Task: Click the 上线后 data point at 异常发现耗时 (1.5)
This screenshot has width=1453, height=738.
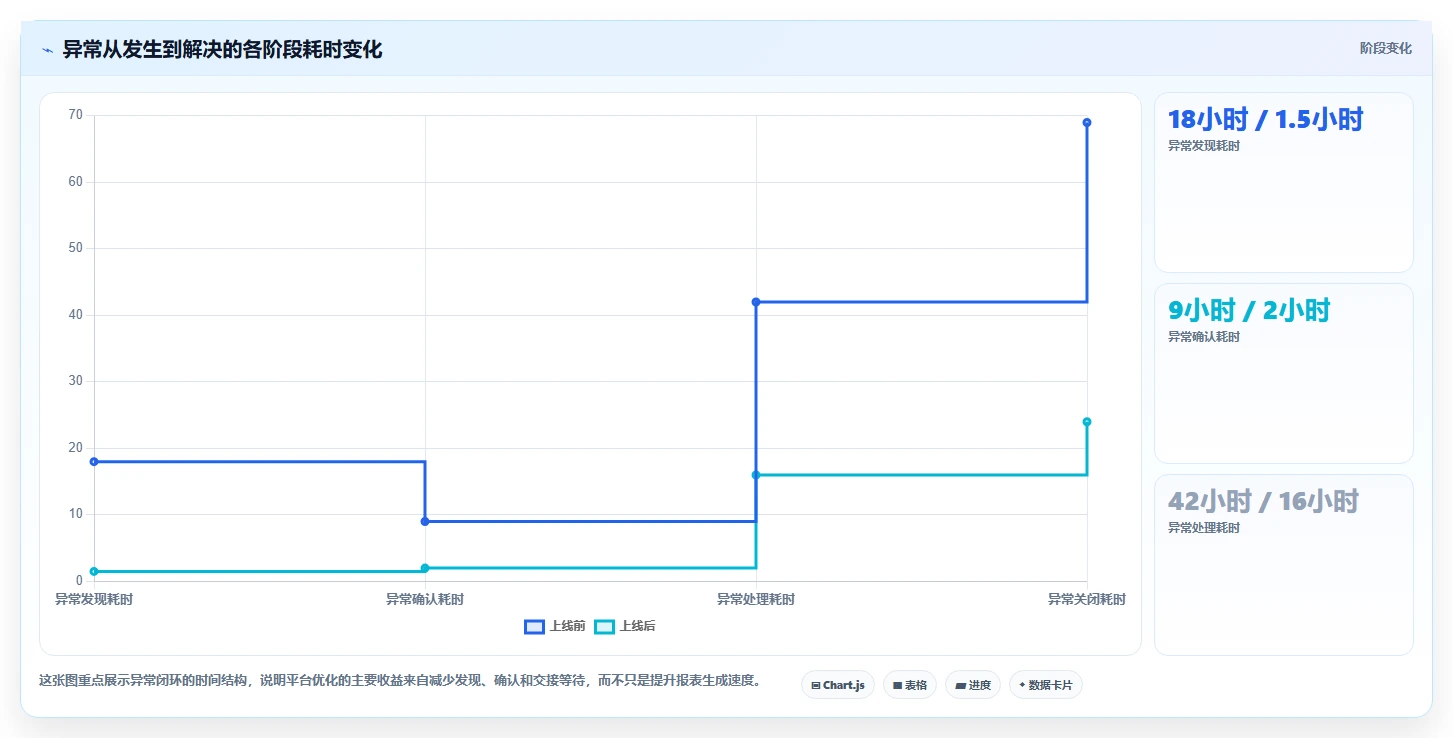Action: (x=94, y=571)
